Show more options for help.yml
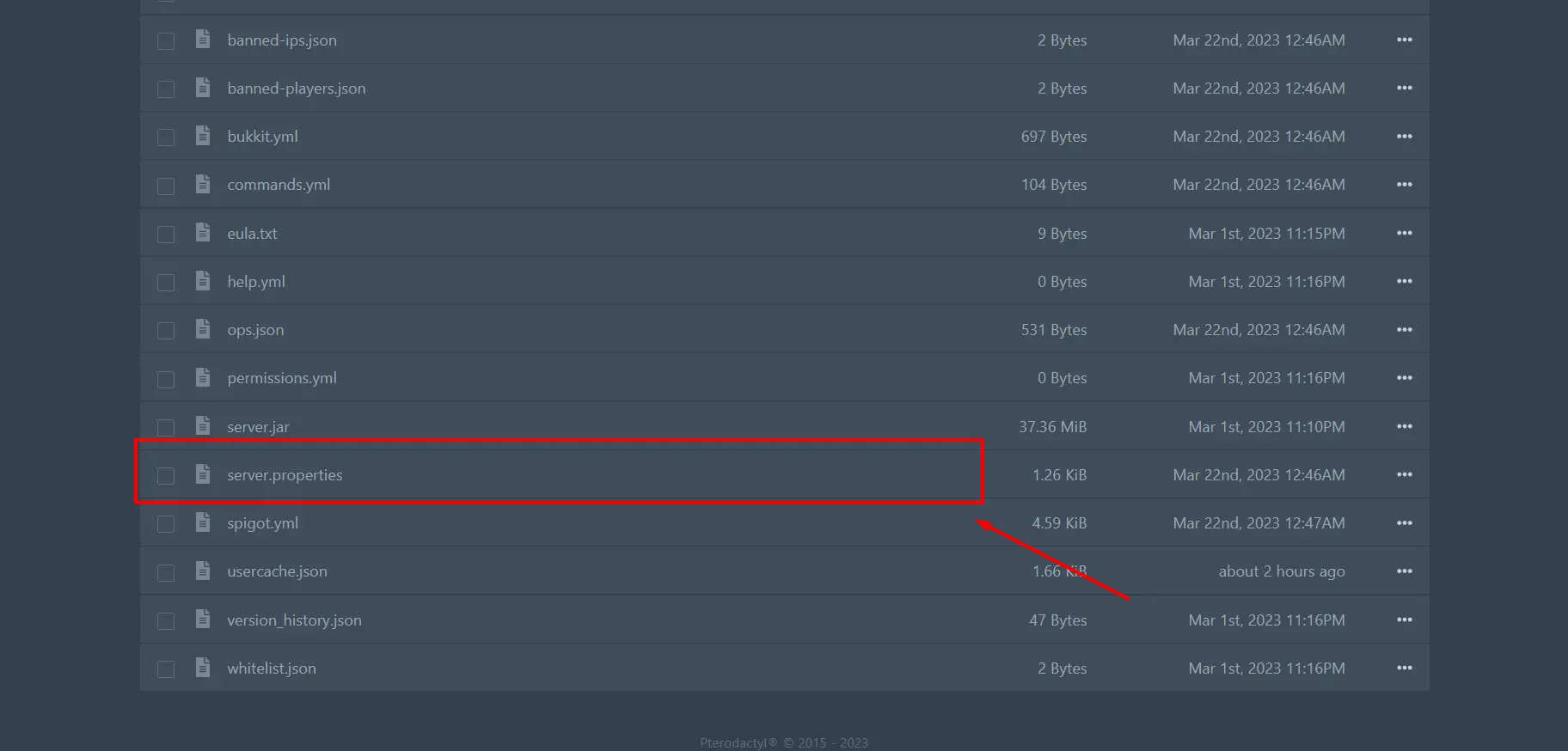Screen dimensions: 1568x751 click(x=1404, y=281)
